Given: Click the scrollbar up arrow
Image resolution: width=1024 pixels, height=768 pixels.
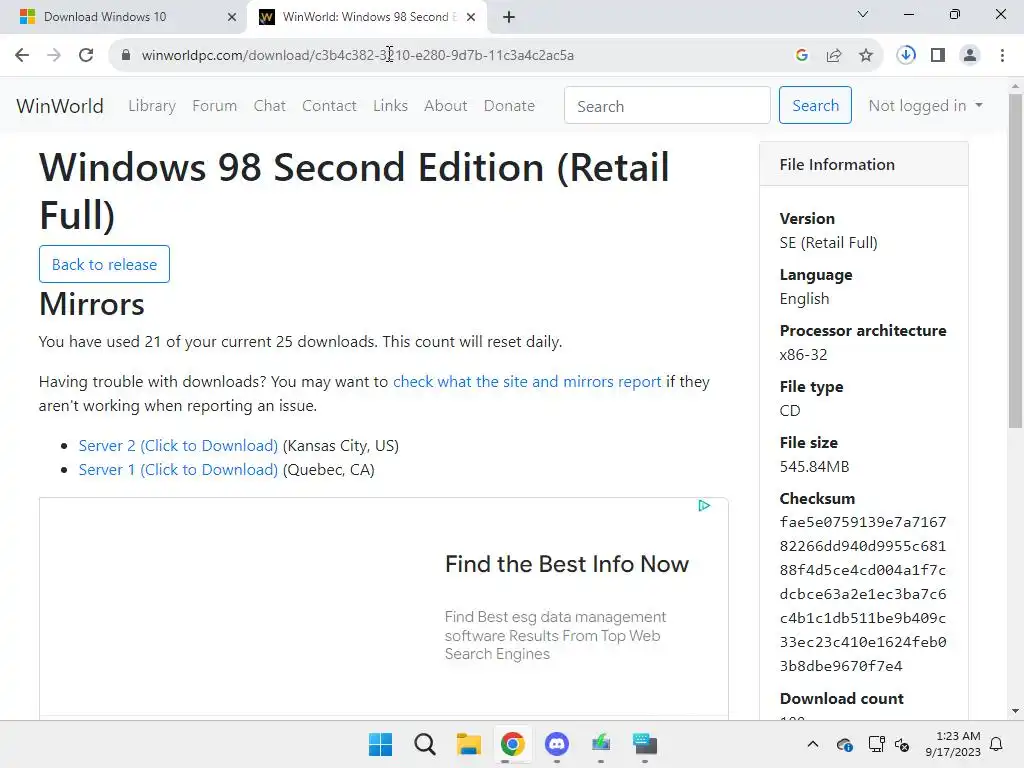Looking at the screenshot, I should click(1015, 86).
